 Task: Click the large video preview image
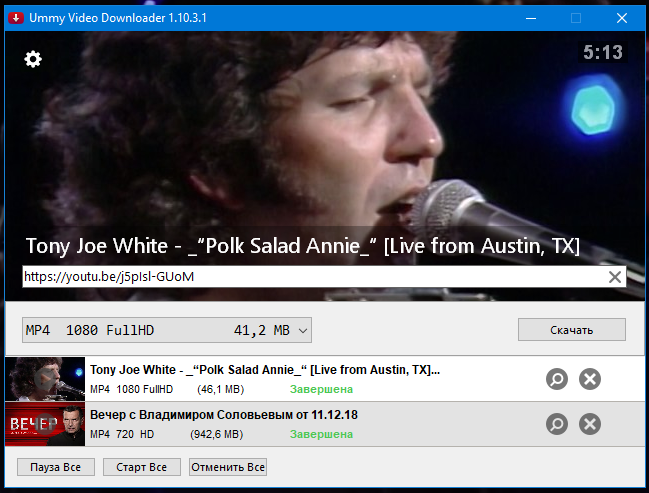point(324,137)
